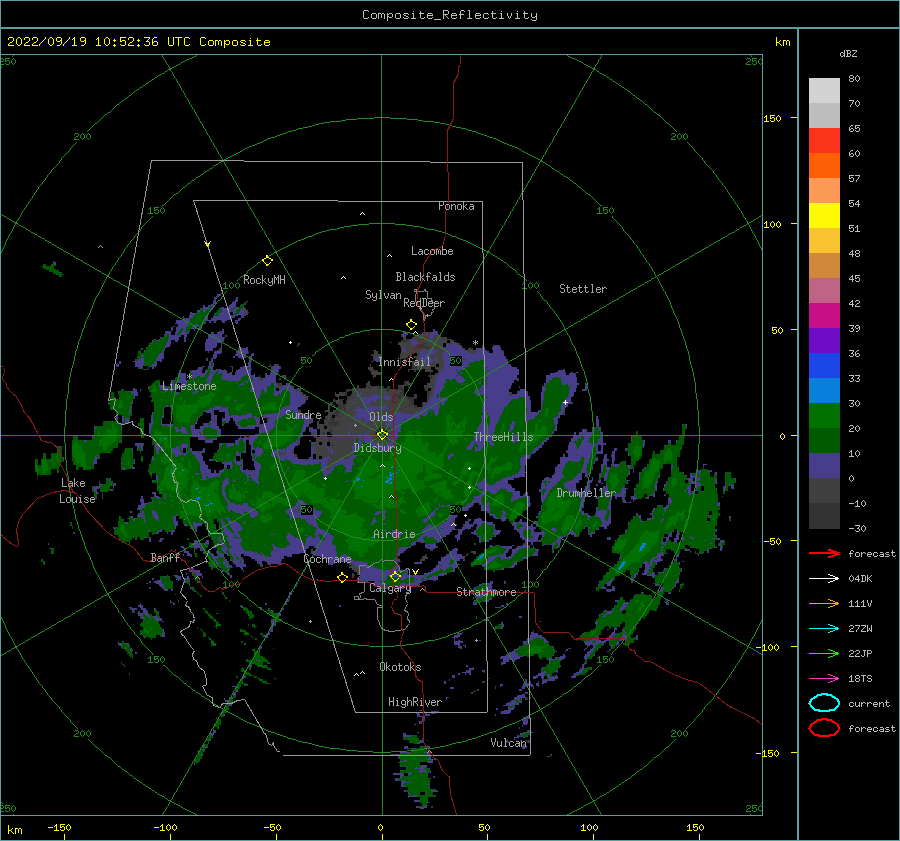This screenshot has height=841, width=900.
Task: Click the yellow station marker near Cochrane
Action: 342,577
